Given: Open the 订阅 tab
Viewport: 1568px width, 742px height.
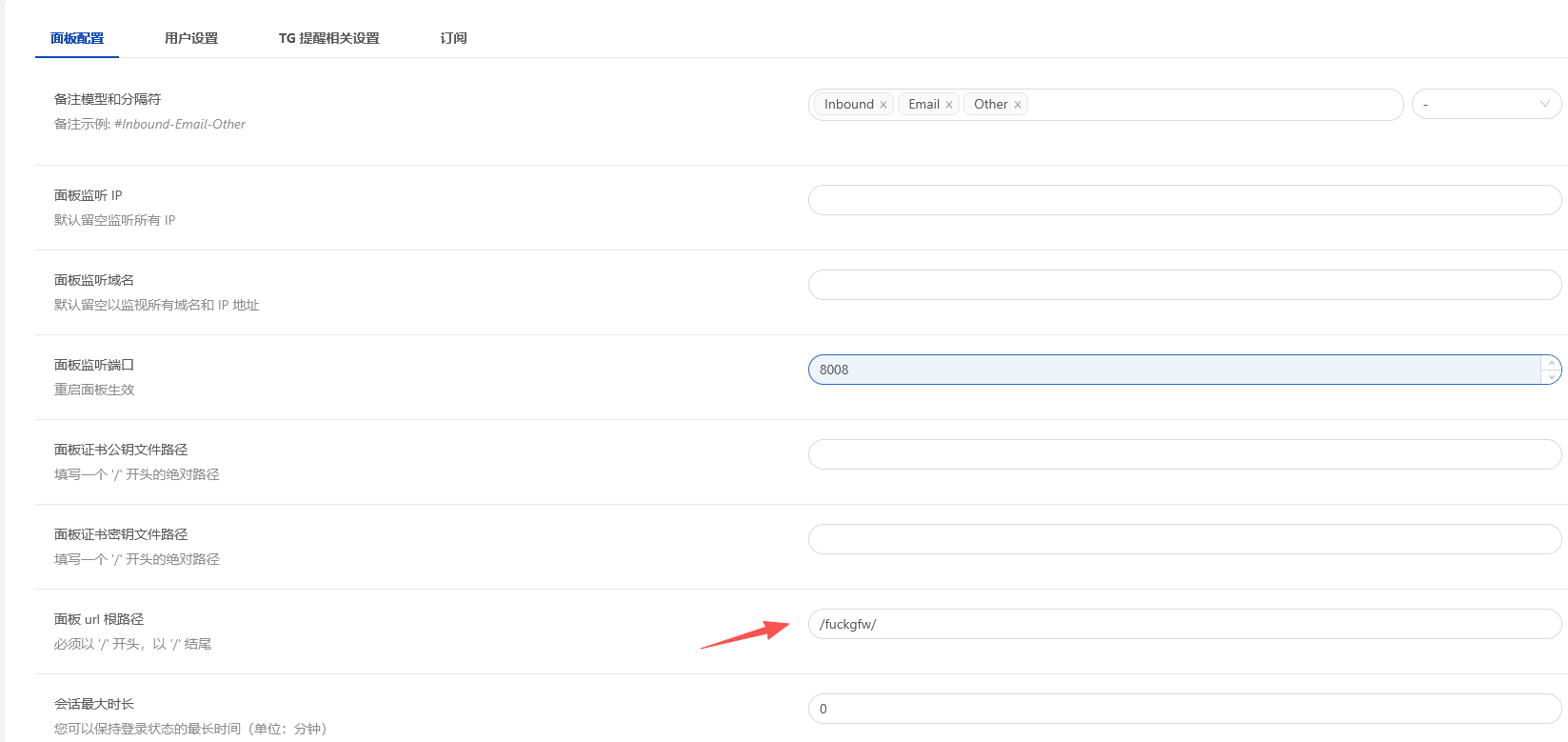Looking at the screenshot, I should (453, 38).
